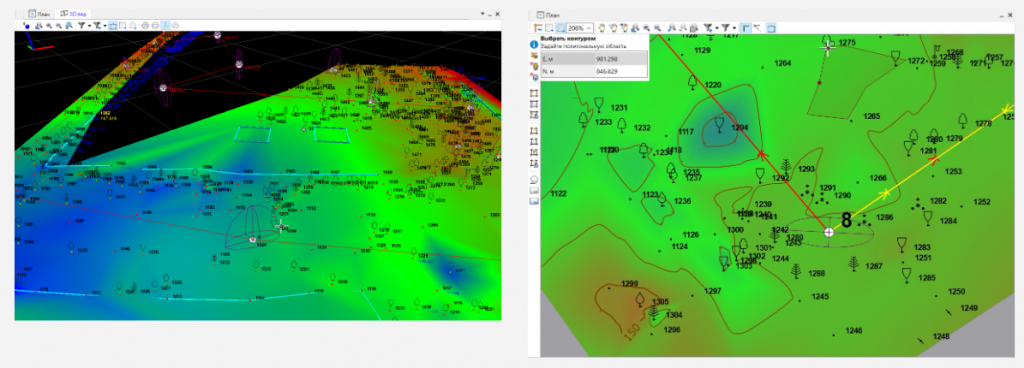Click point label 1122 on plan

click(558, 194)
